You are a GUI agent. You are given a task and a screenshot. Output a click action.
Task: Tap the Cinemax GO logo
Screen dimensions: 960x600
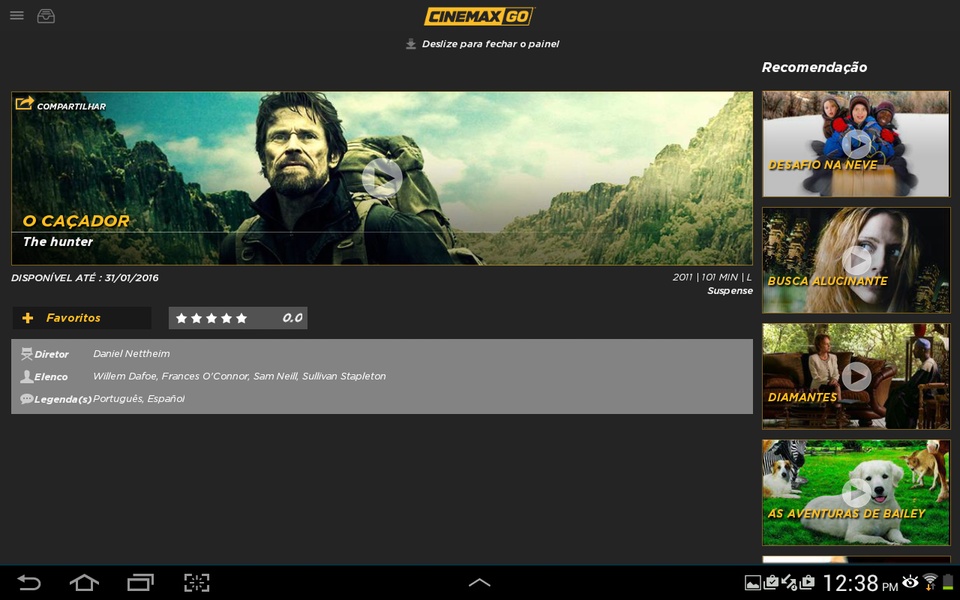(x=479, y=17)
